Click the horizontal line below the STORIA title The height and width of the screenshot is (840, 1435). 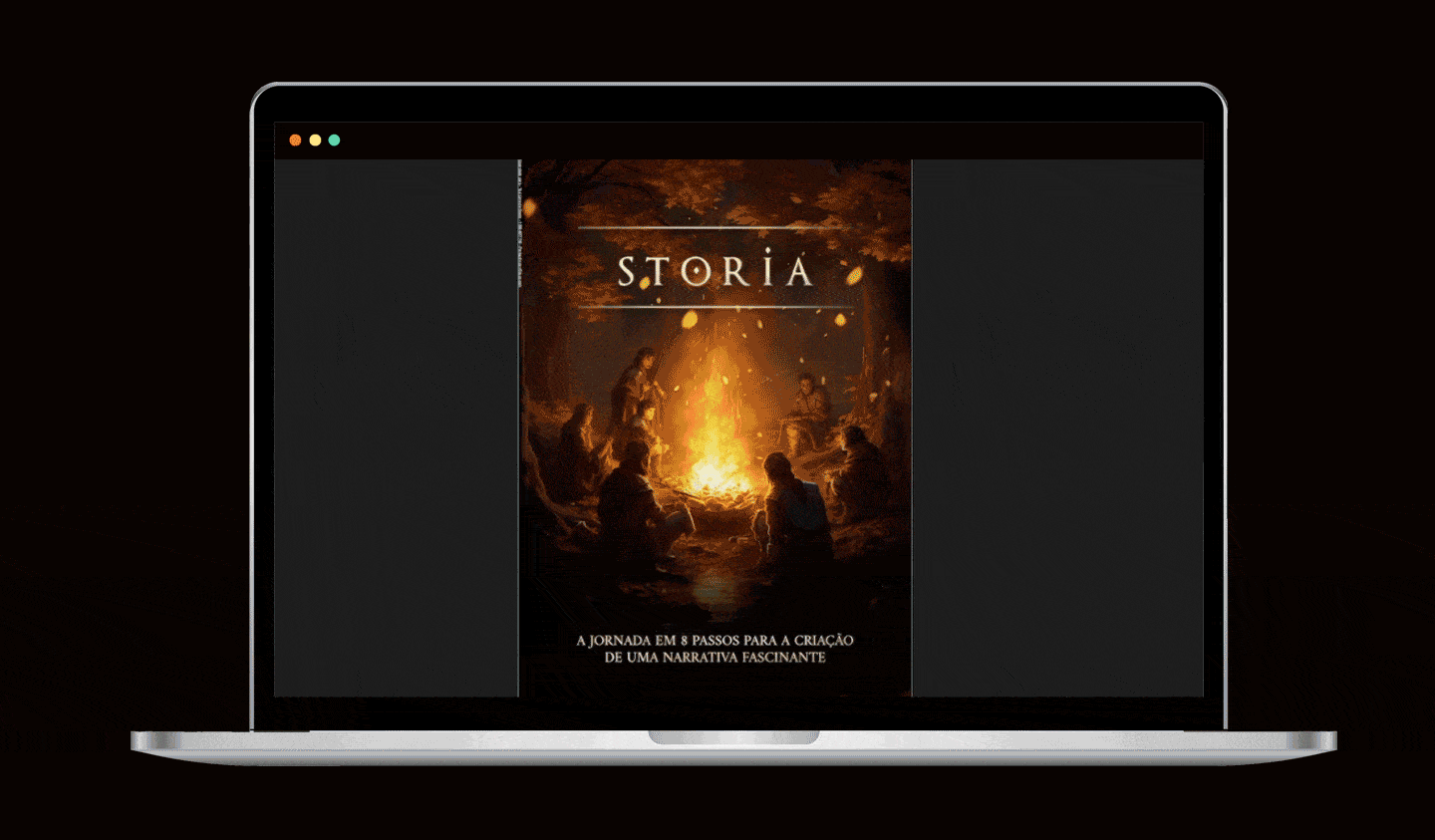(x=715, y=307)
